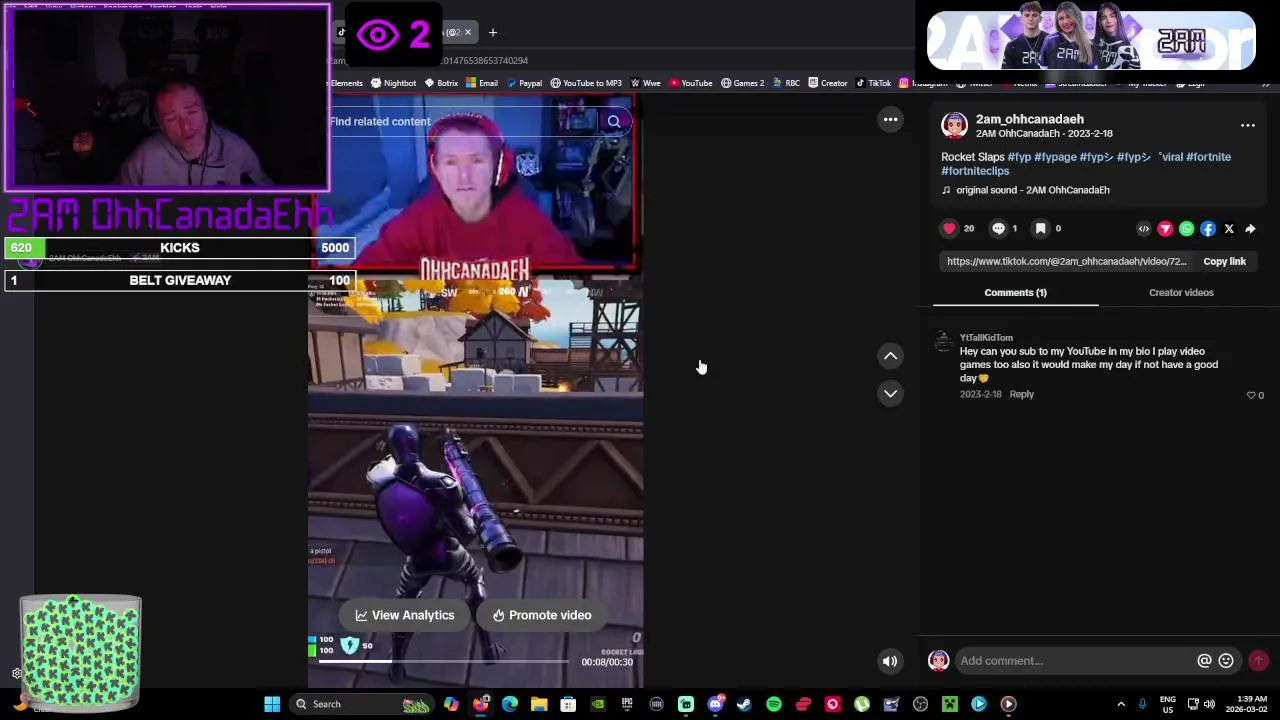Open Nightbot bookmark
The height and width of the screenshot is (720, 1280).
pos(392,83)
